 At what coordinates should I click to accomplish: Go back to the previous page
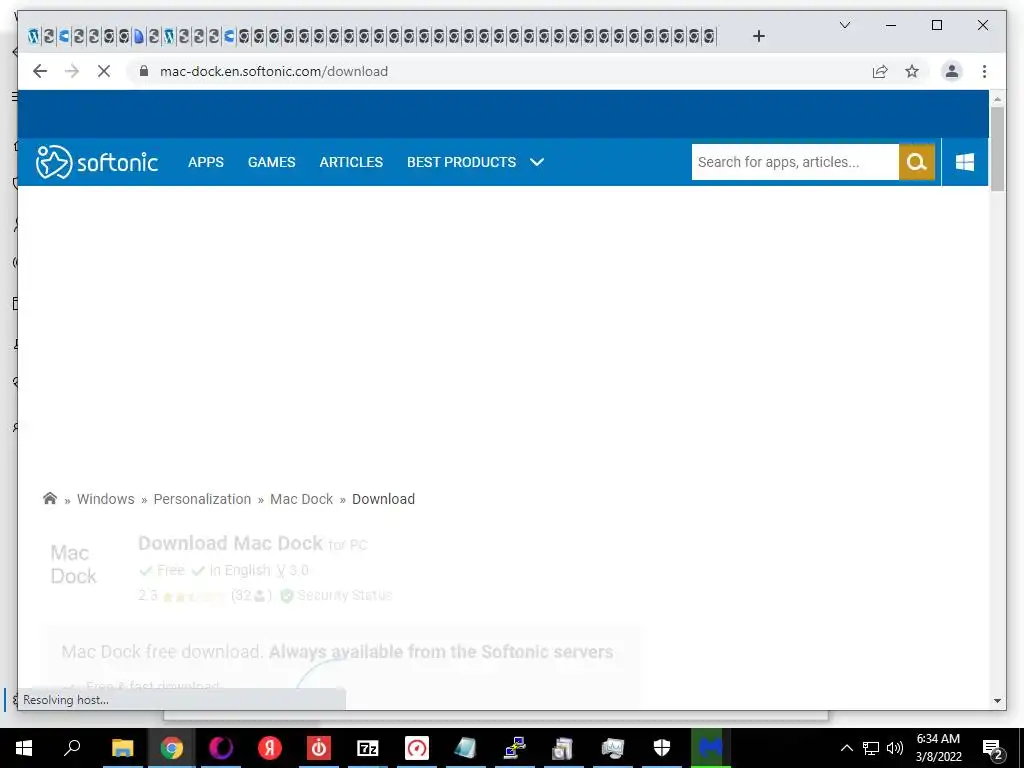coord(40,71)
